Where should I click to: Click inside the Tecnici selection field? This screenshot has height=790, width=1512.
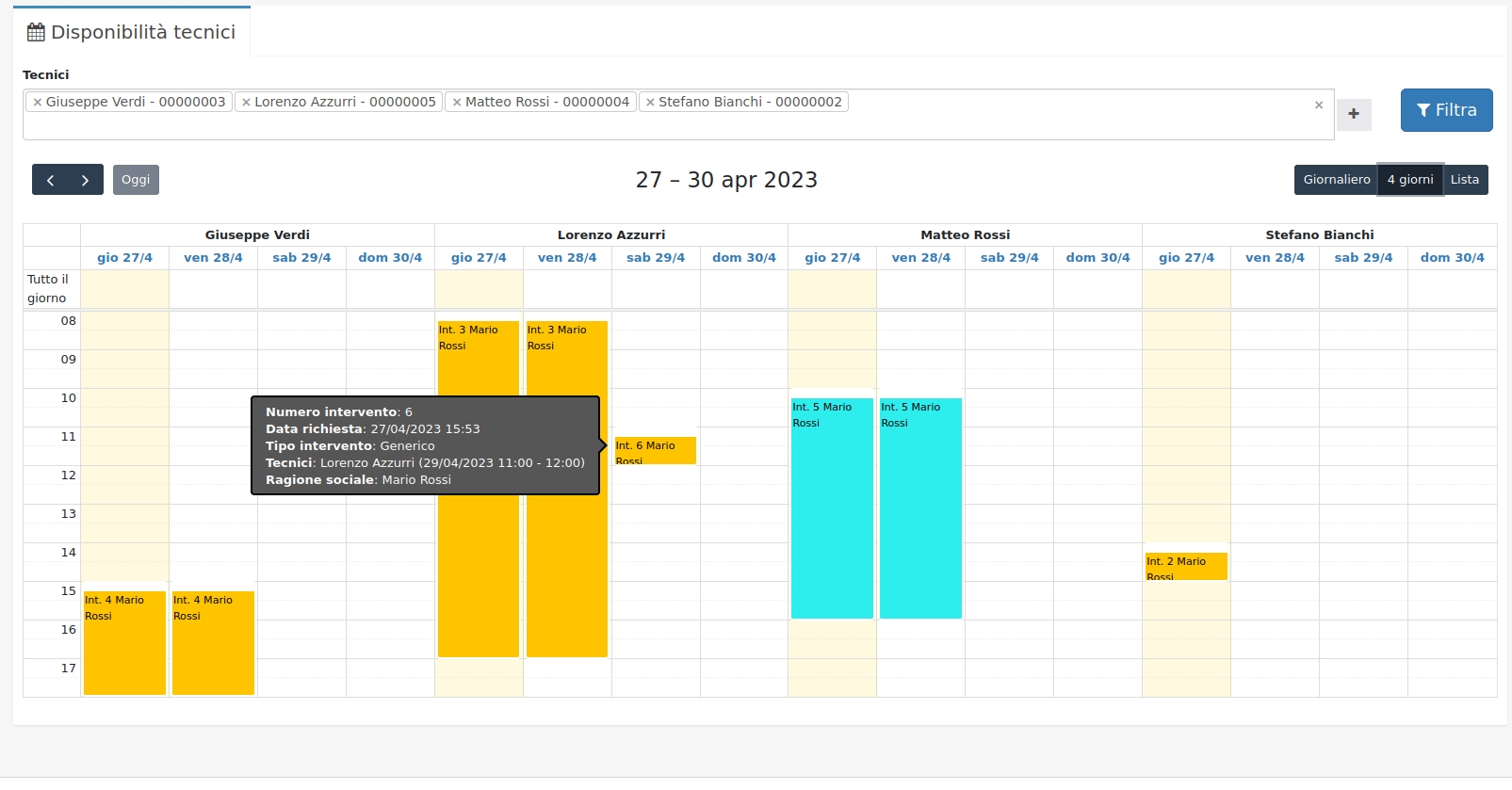pos(659,125)
